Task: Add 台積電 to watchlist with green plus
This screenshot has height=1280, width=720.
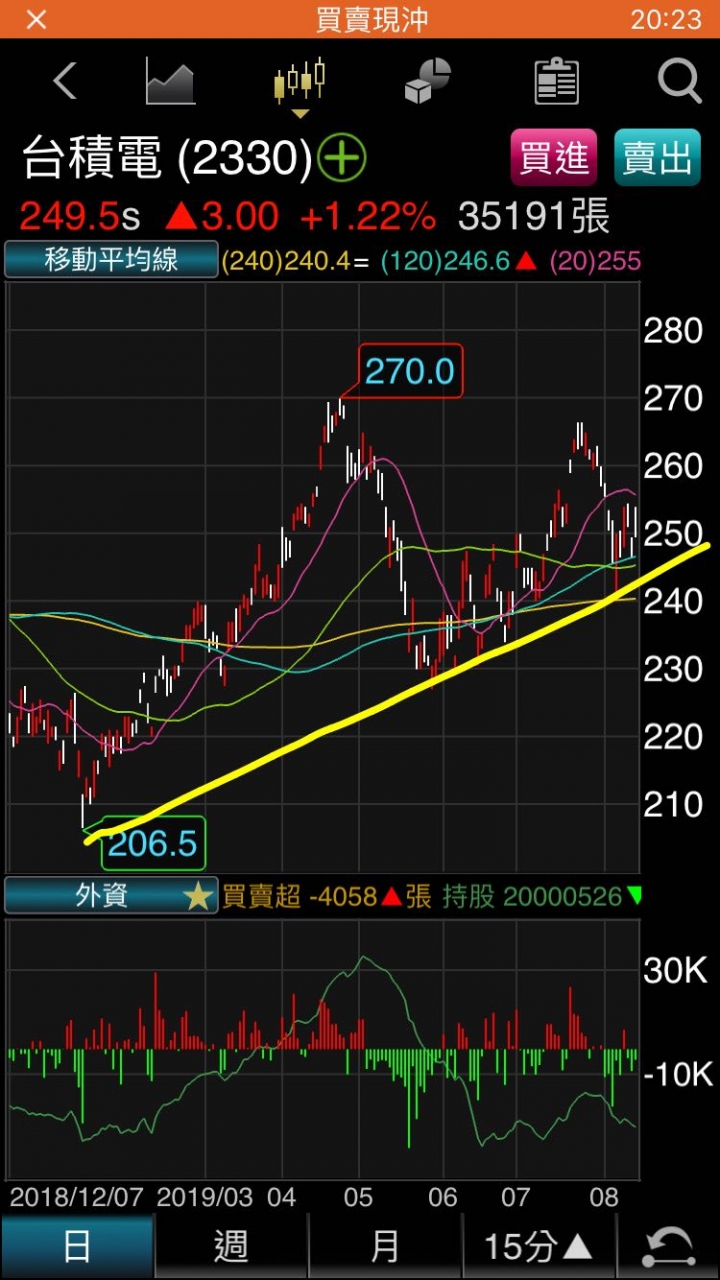Action: pos(342,158)
